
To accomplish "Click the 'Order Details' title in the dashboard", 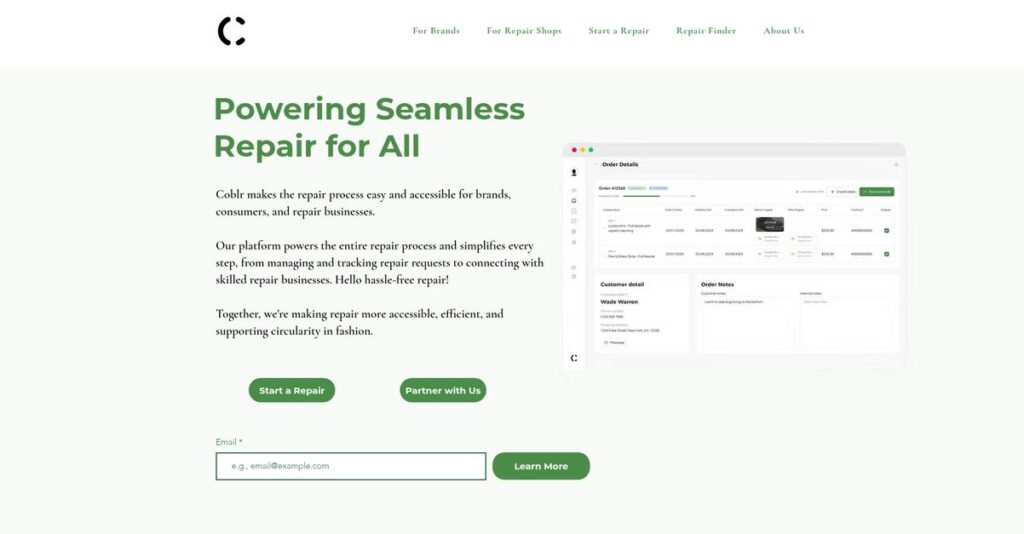I will coord(620,165).
